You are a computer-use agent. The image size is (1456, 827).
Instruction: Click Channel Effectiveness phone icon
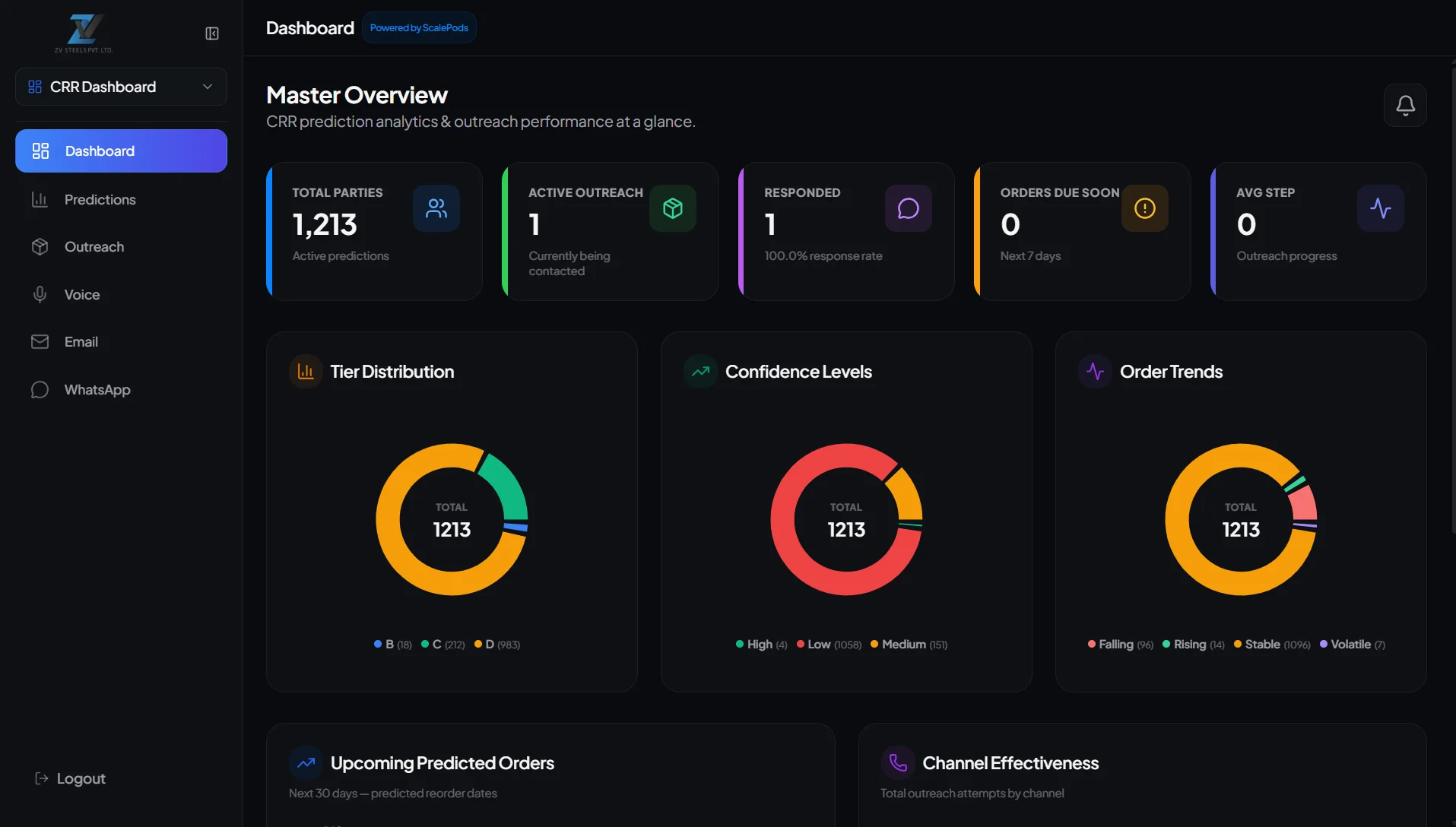click(x=898, y=762)
